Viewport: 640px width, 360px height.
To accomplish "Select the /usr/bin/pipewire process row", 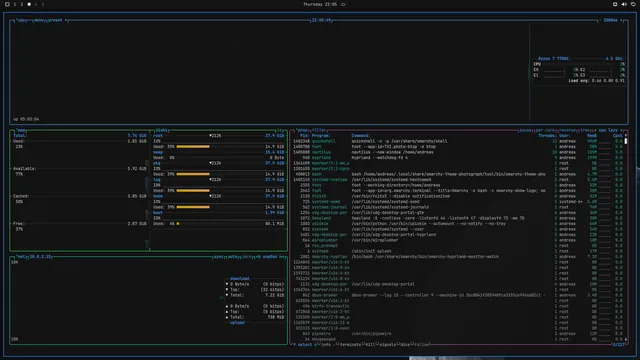I will pyautogui.click(x=459, y=333).
